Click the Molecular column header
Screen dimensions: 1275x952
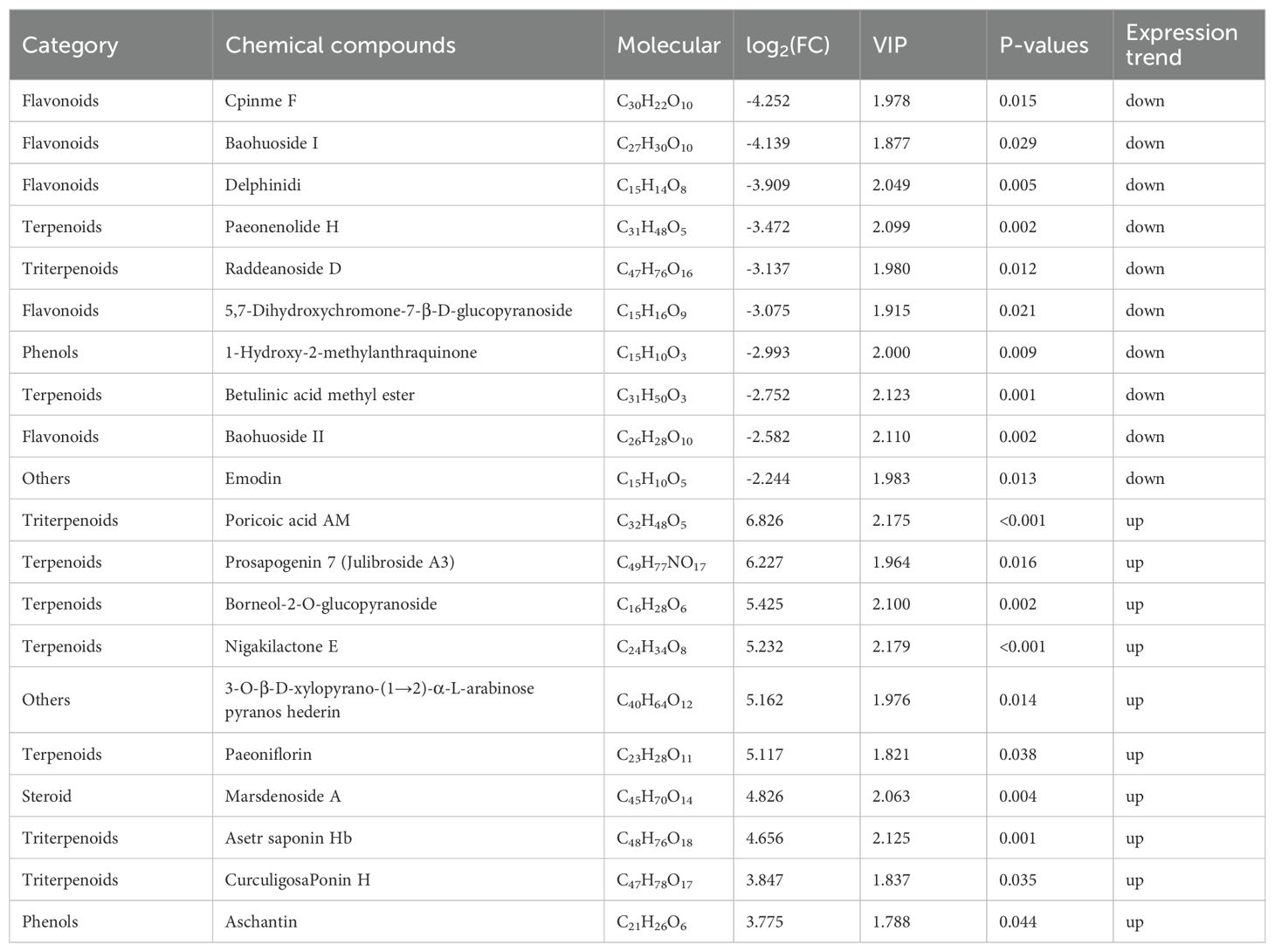[668, 45]
